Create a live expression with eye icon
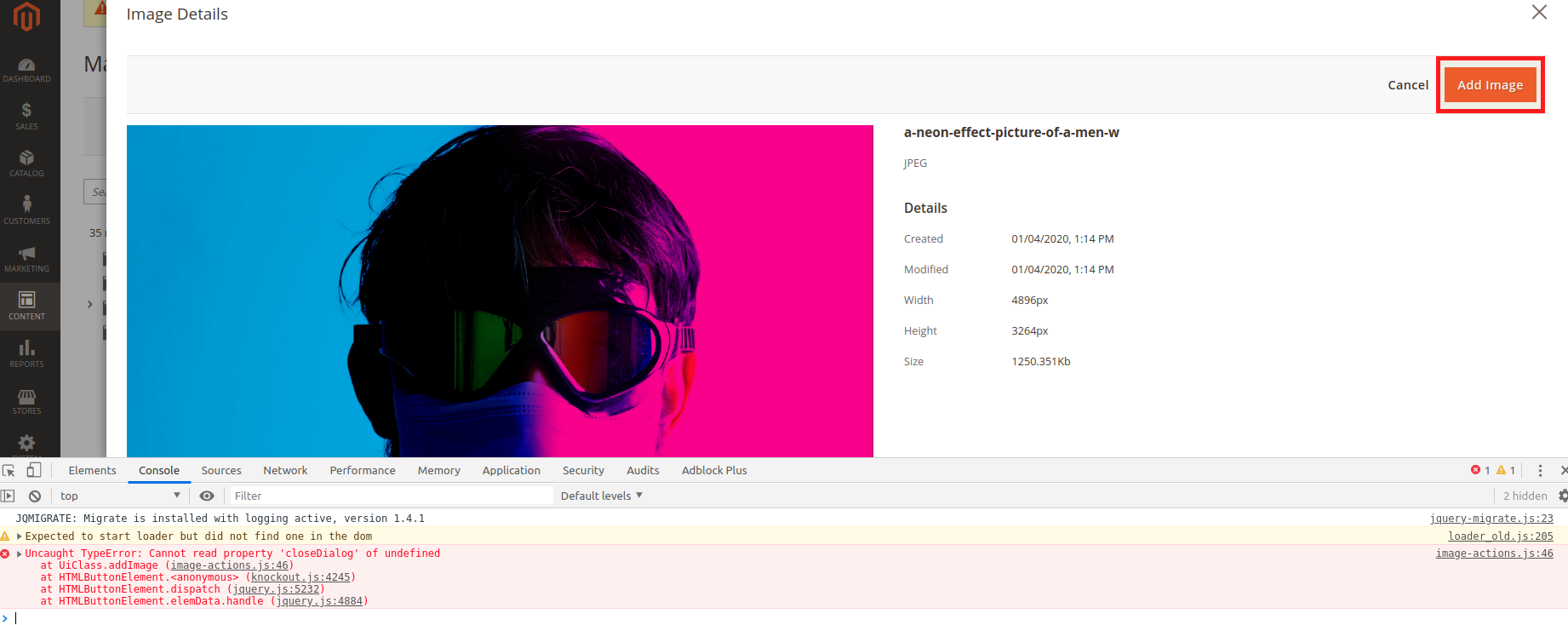1568x625 pixels. pyautogui.click(x=207, y=496)
